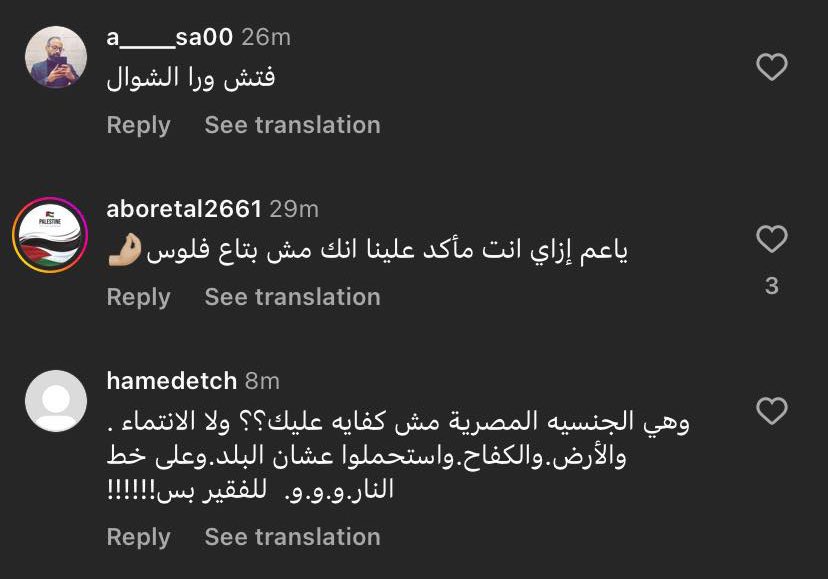Reply to a____sa00's comment

click(x=138, y=125)
